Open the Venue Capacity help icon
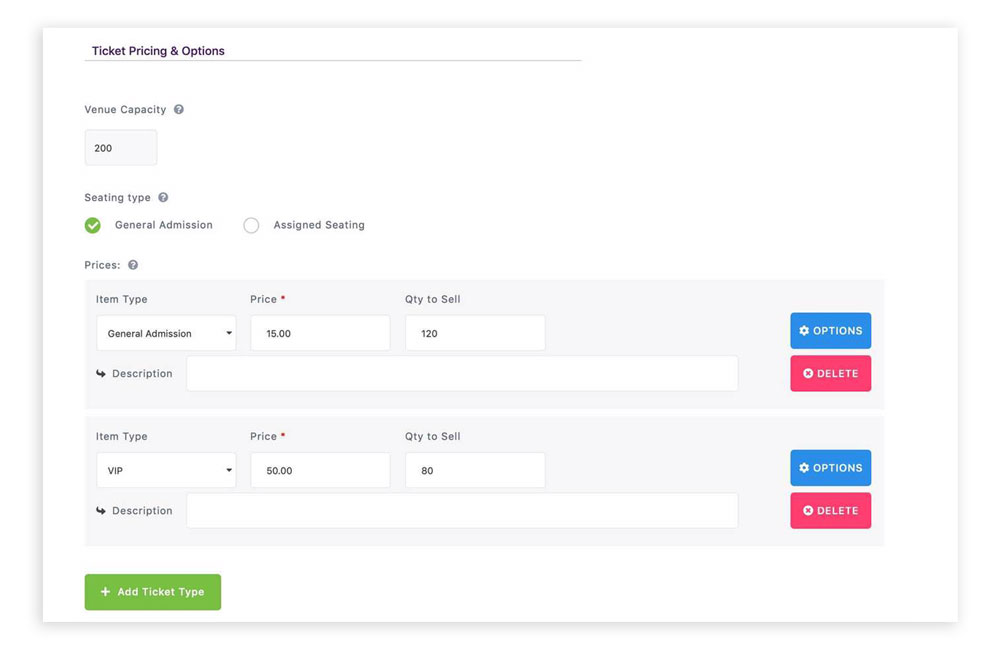Screen dimensions: 1000x649 [x=179, y=109]
